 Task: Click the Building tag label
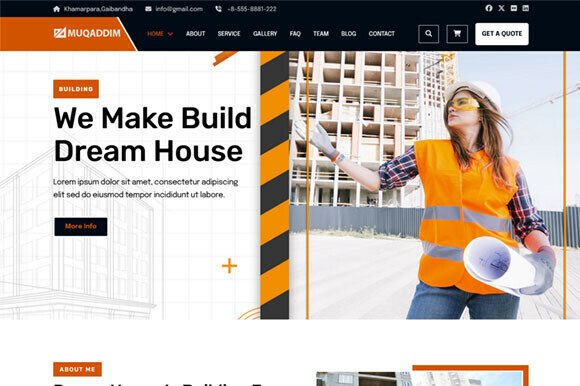(76, 89)
